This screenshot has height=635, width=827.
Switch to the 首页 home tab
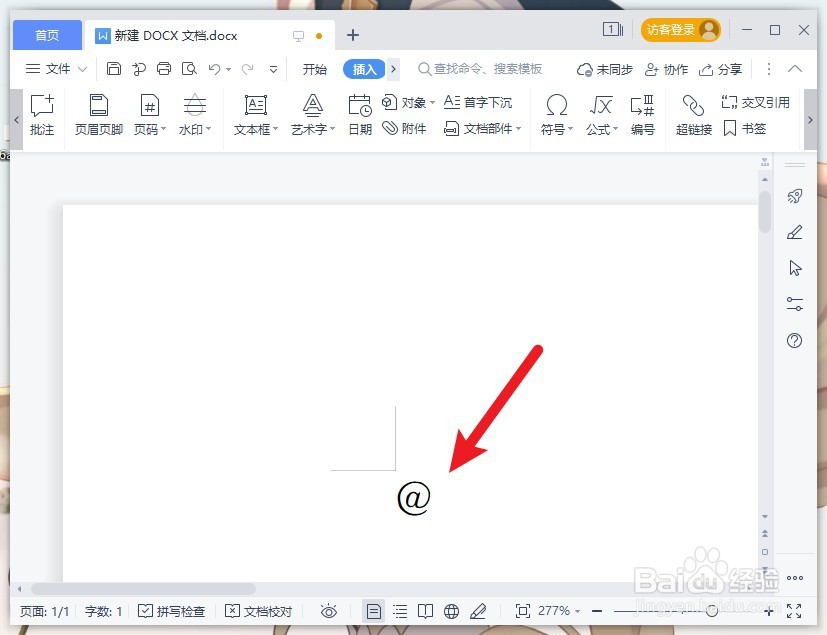click(x=47, y=35)
